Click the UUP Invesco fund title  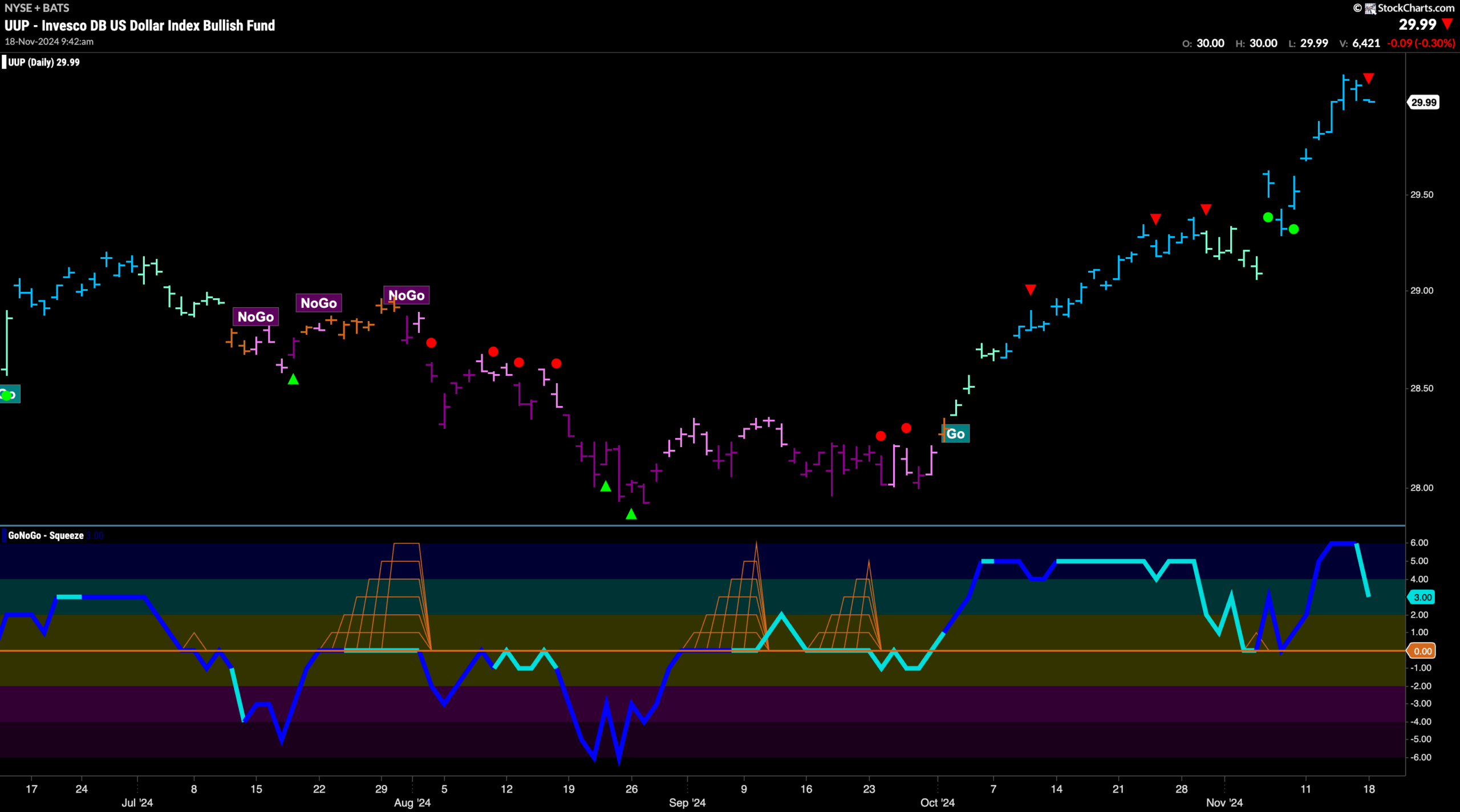(140, 26)
